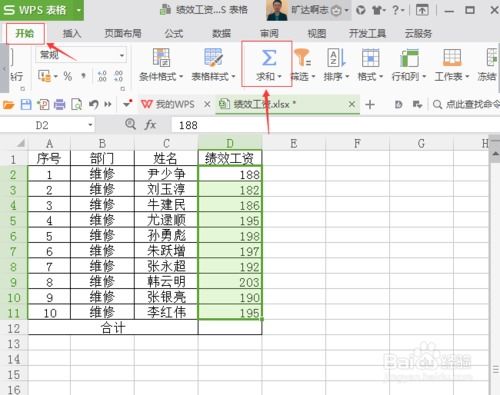Select the 绩效工资 header cell
500x395 pixels.
pyautogui.click(x=230, y=158)
